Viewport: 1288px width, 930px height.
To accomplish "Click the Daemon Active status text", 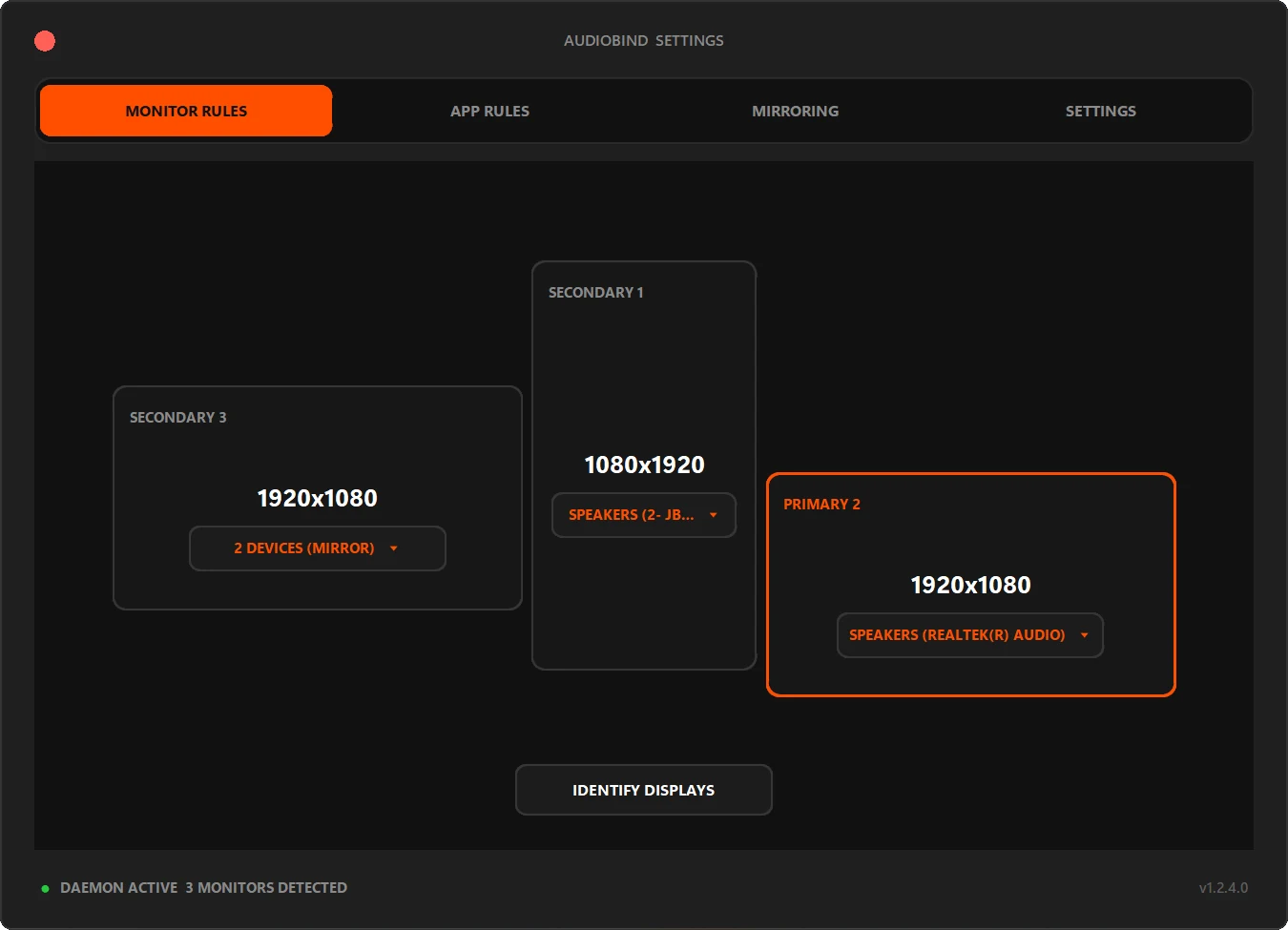I will [x=119, y=888].
